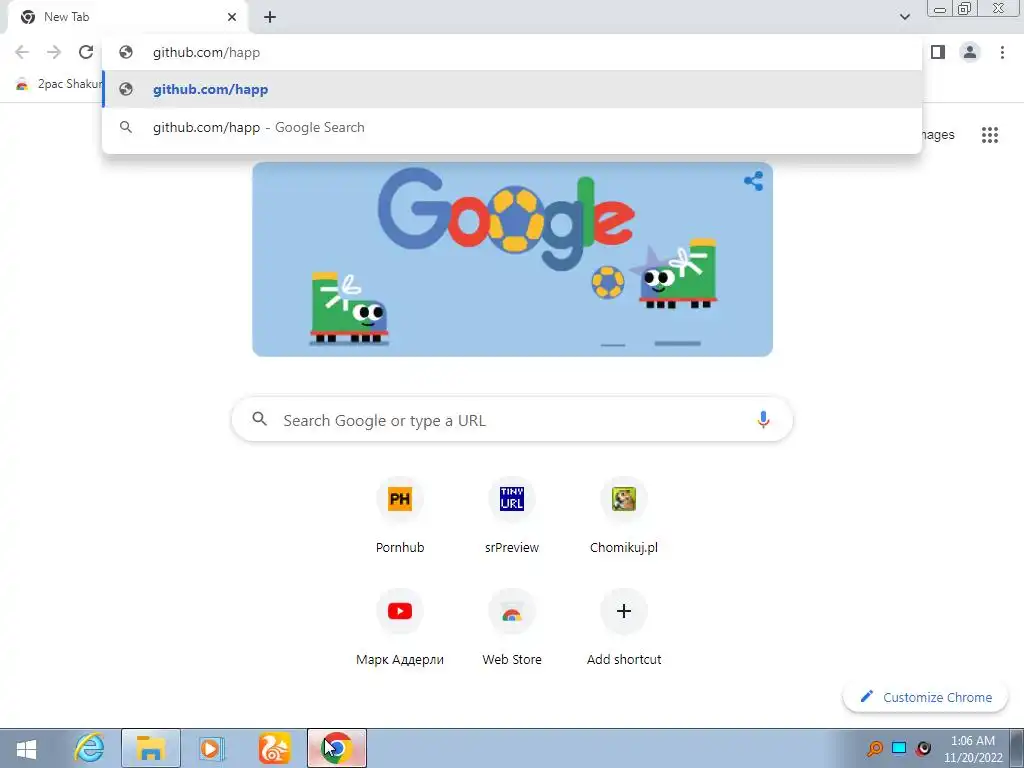Open UC Browser from the taskbar

click(274, 748)
